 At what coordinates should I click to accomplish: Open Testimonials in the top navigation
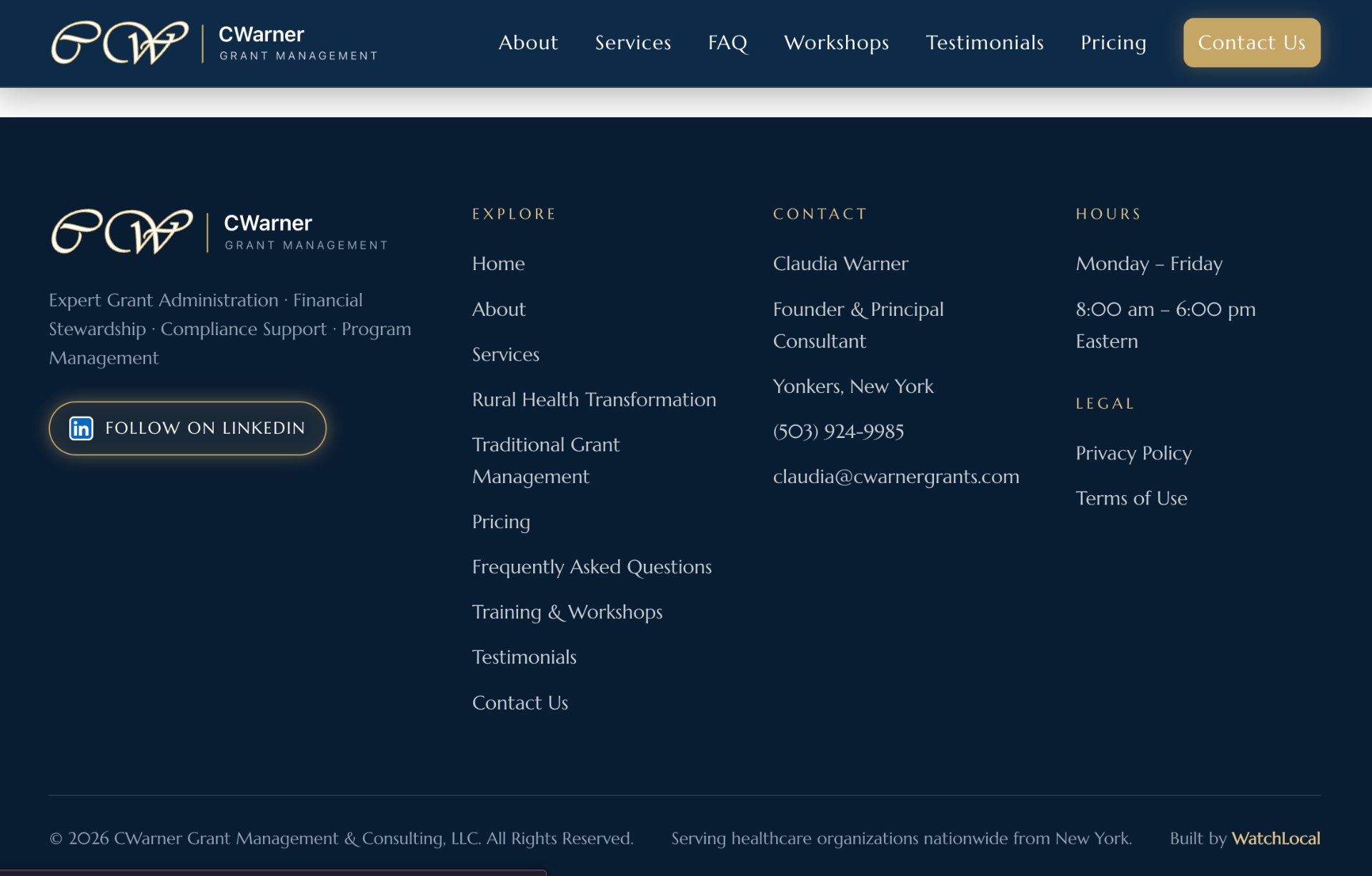coord(985,43)
